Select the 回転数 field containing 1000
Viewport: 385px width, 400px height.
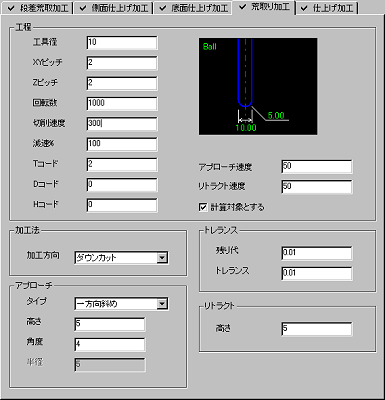[122, 104]
